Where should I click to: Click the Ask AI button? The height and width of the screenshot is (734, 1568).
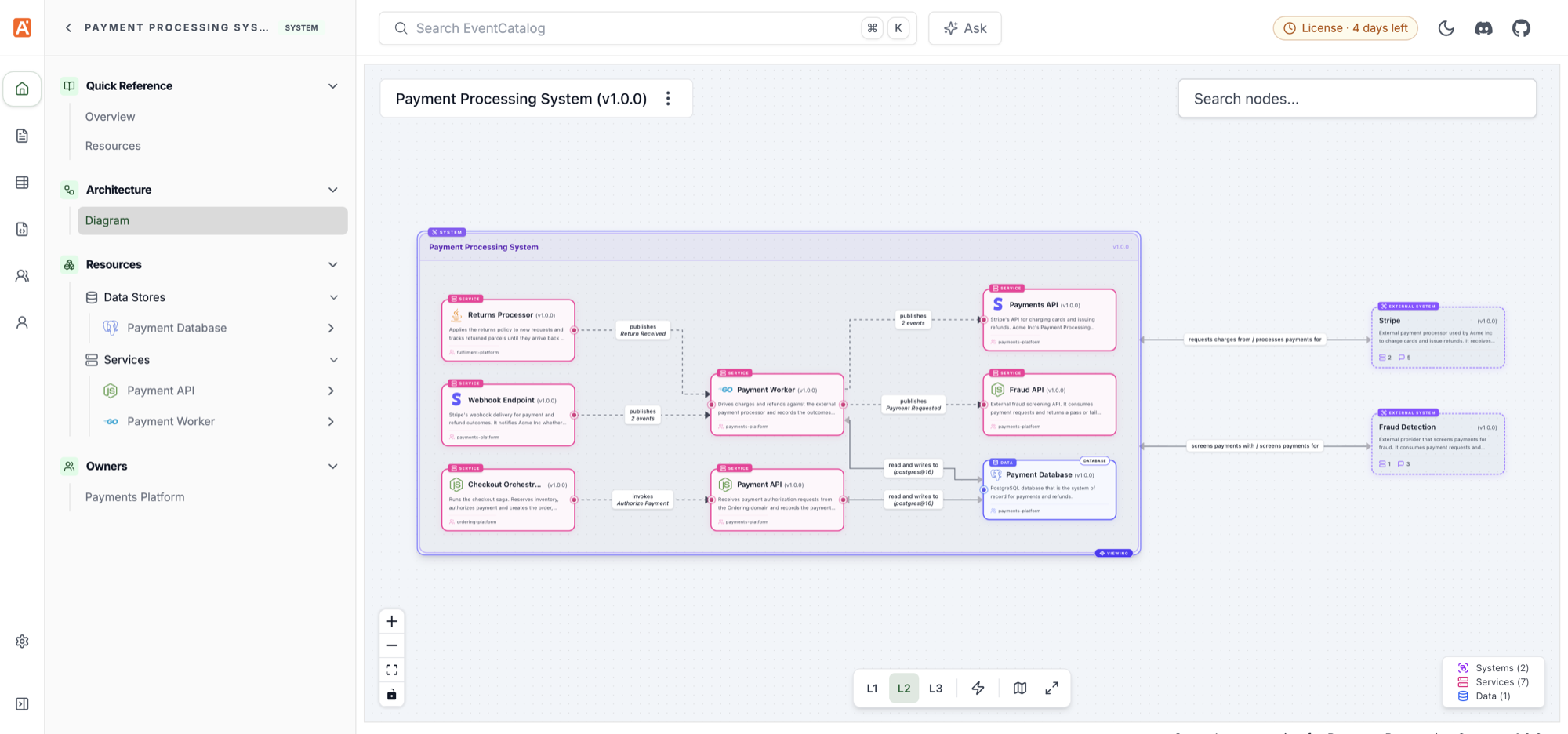(x=965, y=28)
